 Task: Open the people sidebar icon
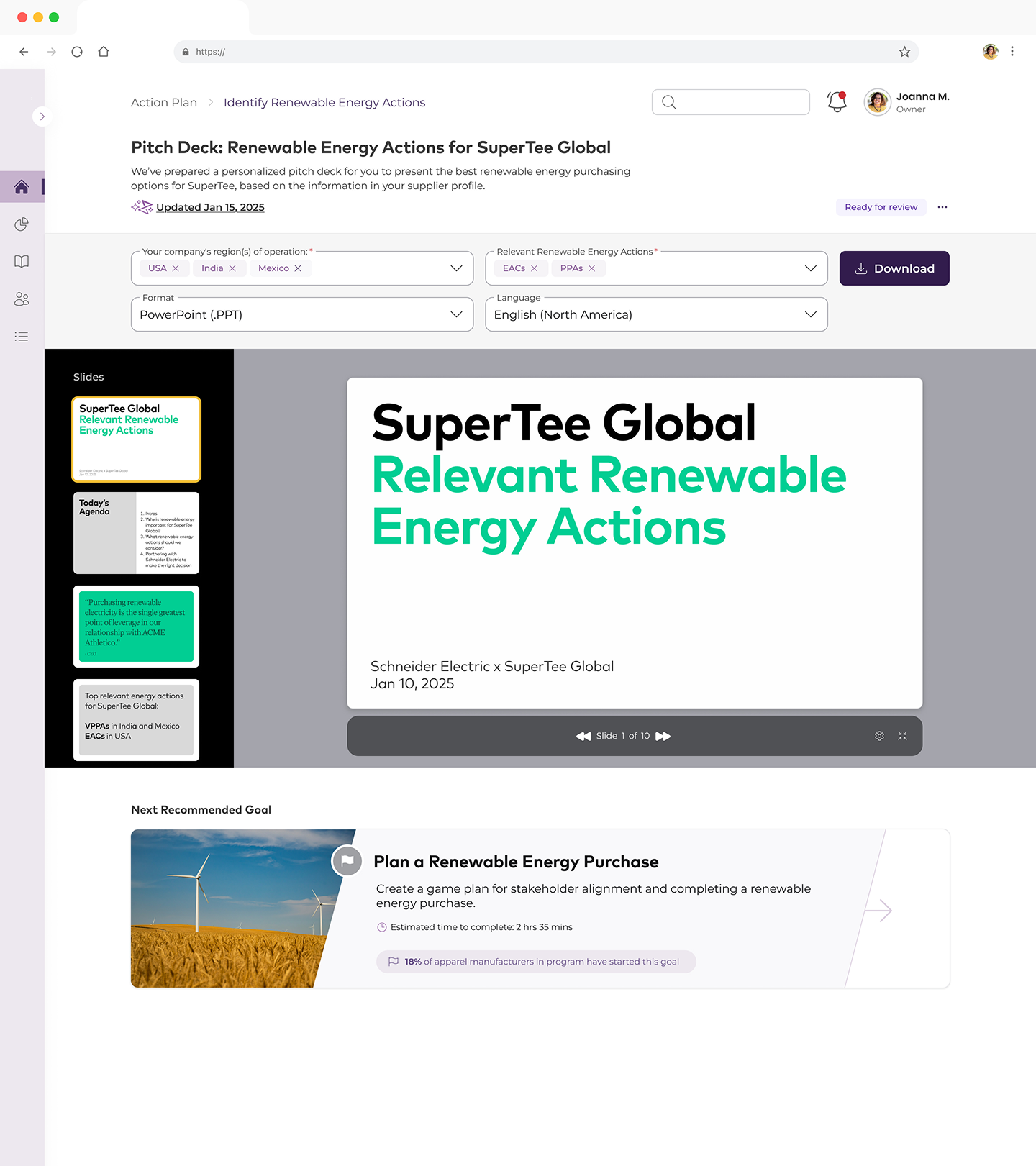tap(22, 299)
